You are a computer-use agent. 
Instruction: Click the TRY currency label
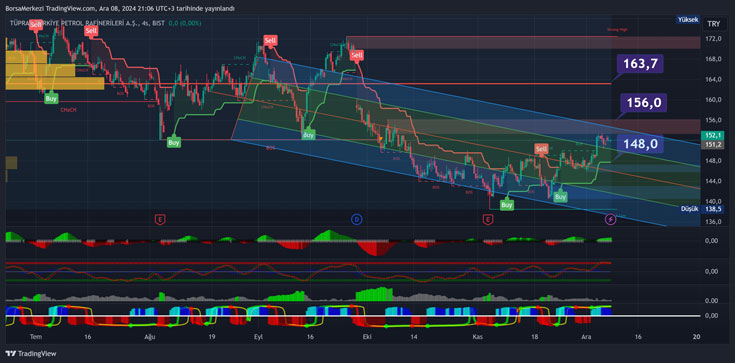pos(714,23)
